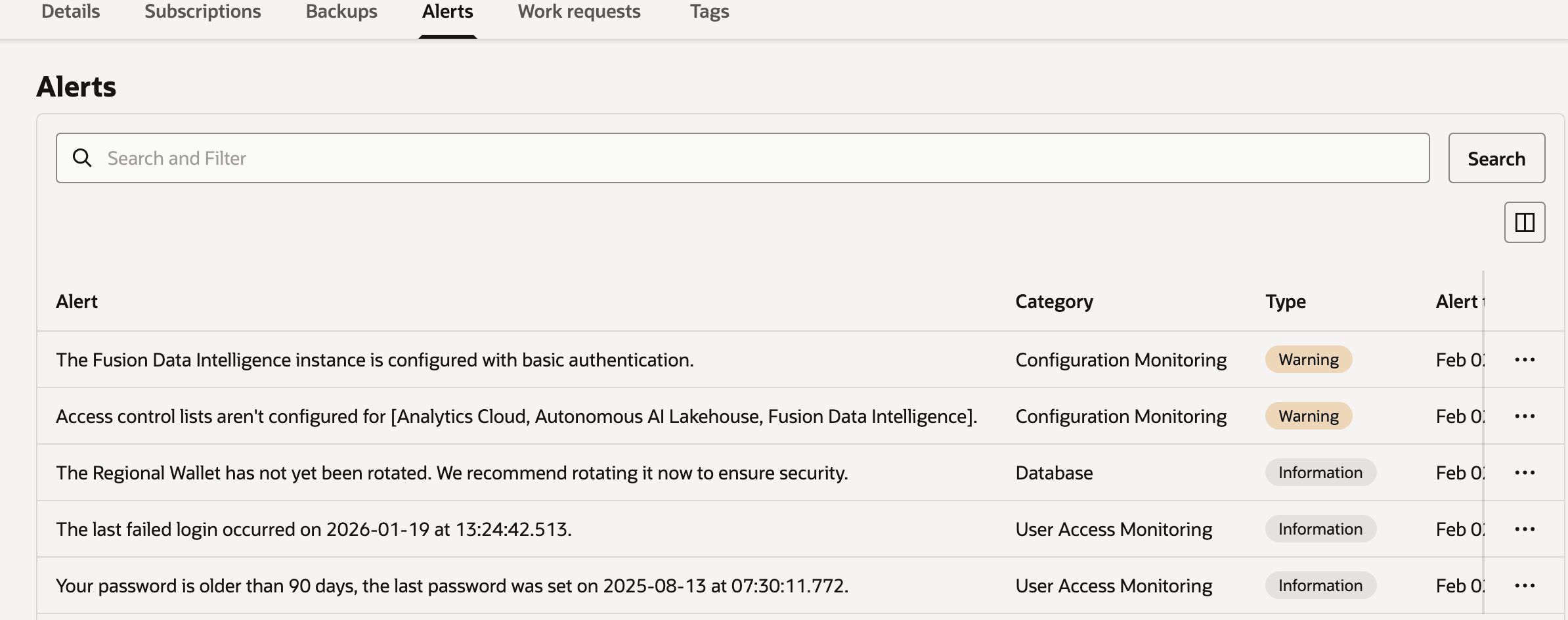The width and height of the screenshot is (1568, 620).
Task: Click the Search button
Action: 1496,158
